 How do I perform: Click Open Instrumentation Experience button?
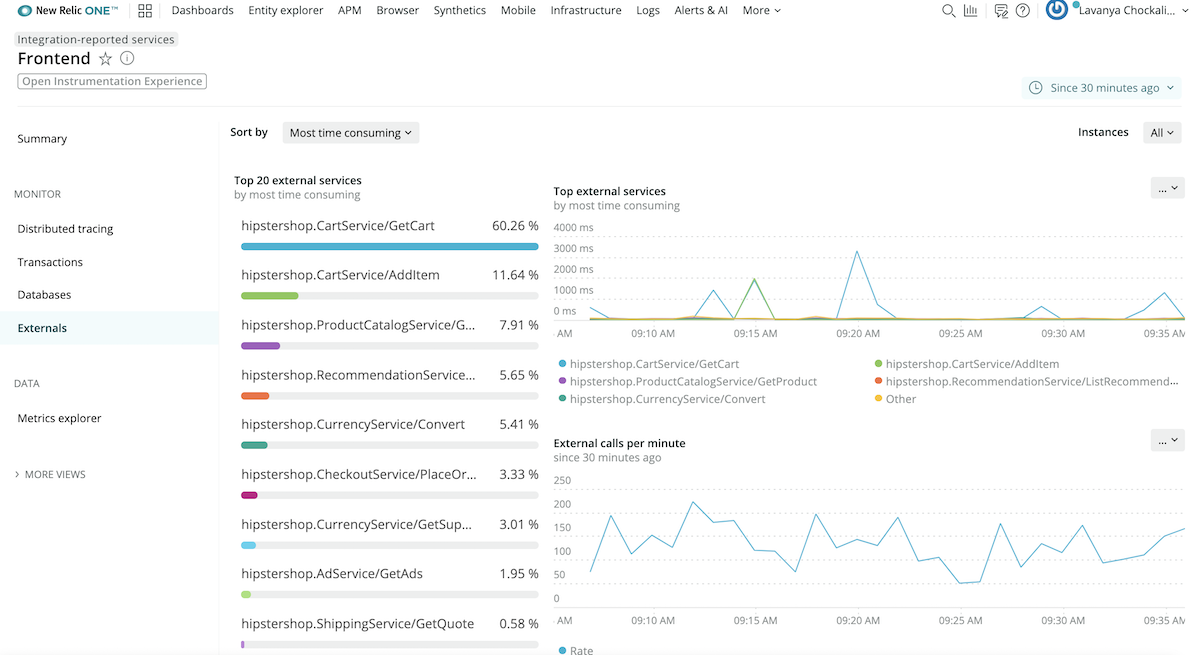pos(112,81)
